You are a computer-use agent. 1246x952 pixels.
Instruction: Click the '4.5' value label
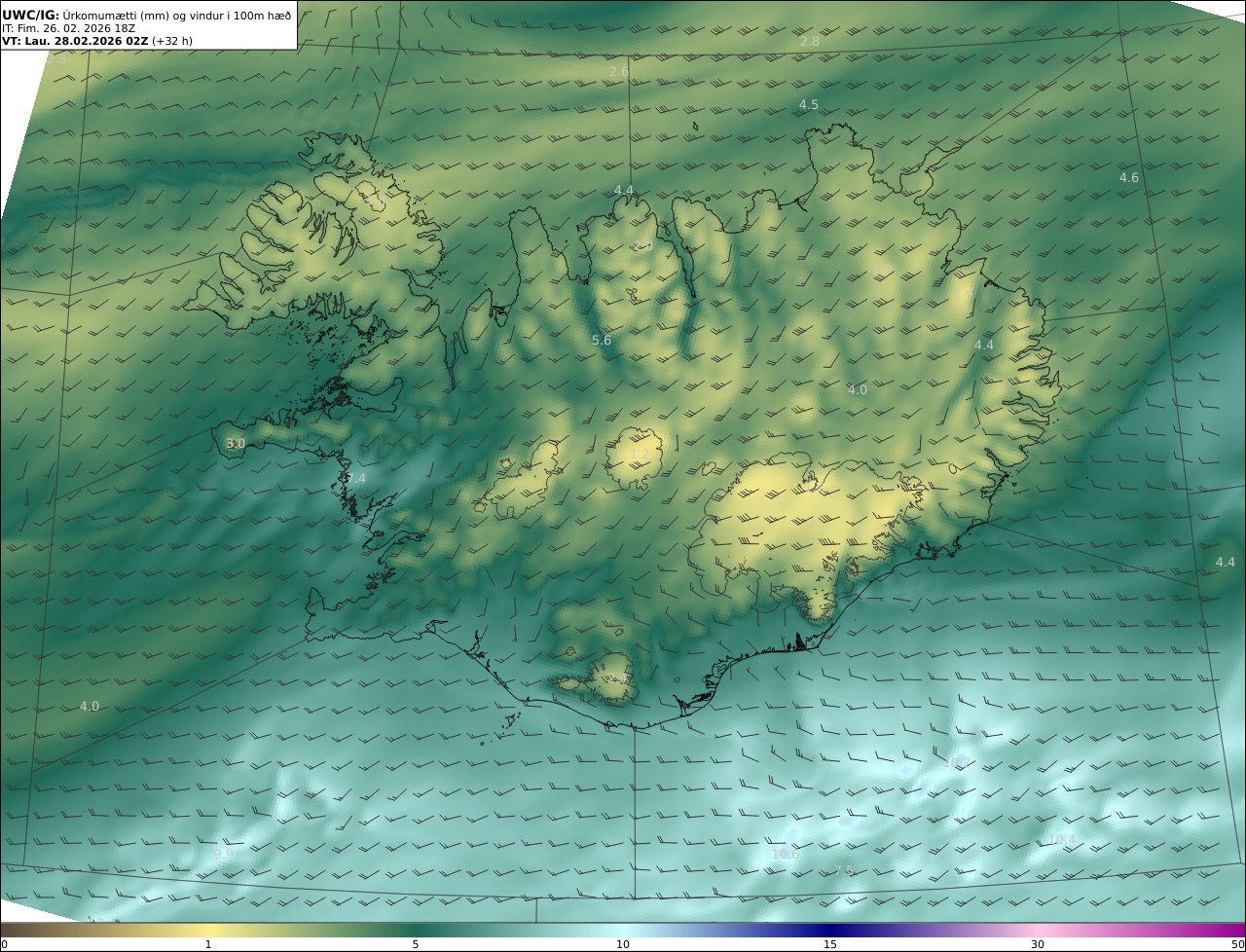point(808,105)
